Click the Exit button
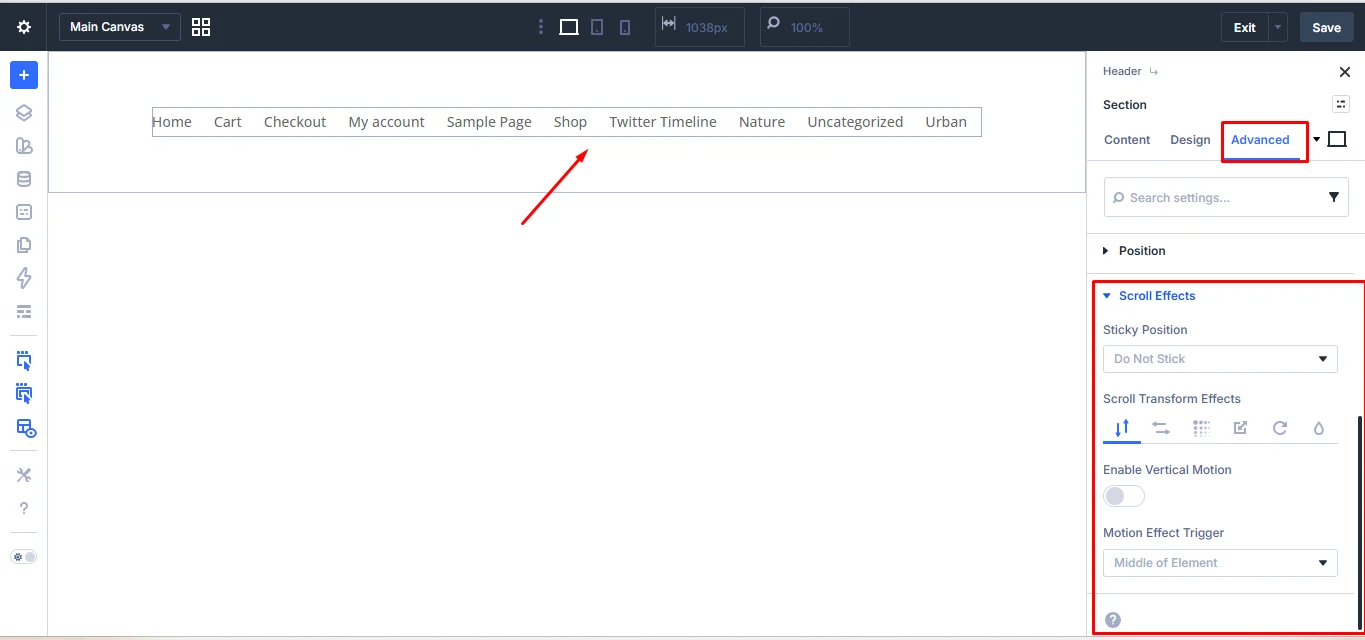1365x640 pixels. tap(1244, 27)
